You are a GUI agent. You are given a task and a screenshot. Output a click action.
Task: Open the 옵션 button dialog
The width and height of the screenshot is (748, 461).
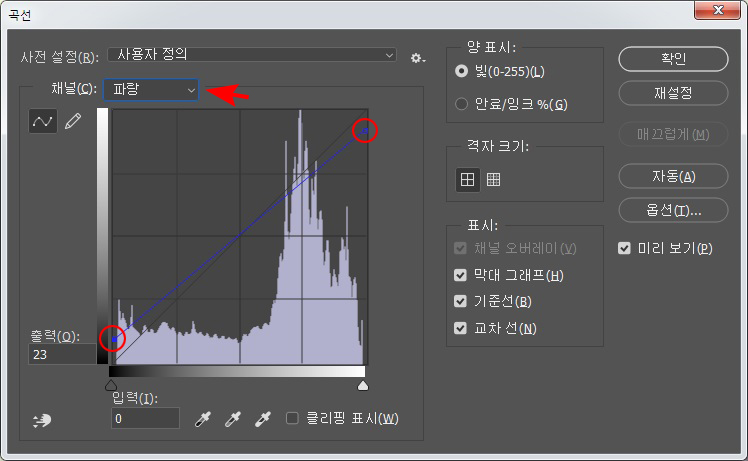click(x=673, y=210)
